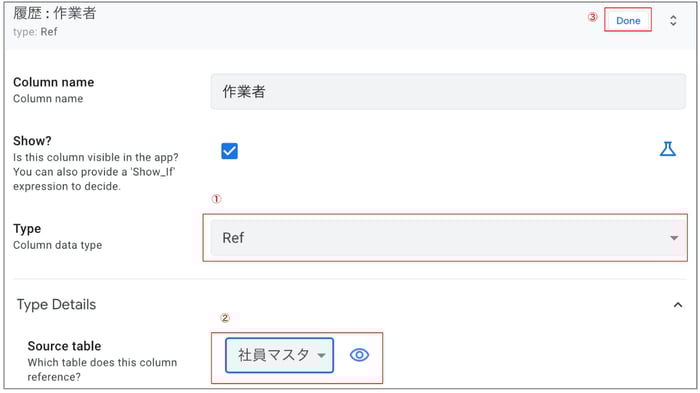Click the up-down arrows beside Done

673,21
